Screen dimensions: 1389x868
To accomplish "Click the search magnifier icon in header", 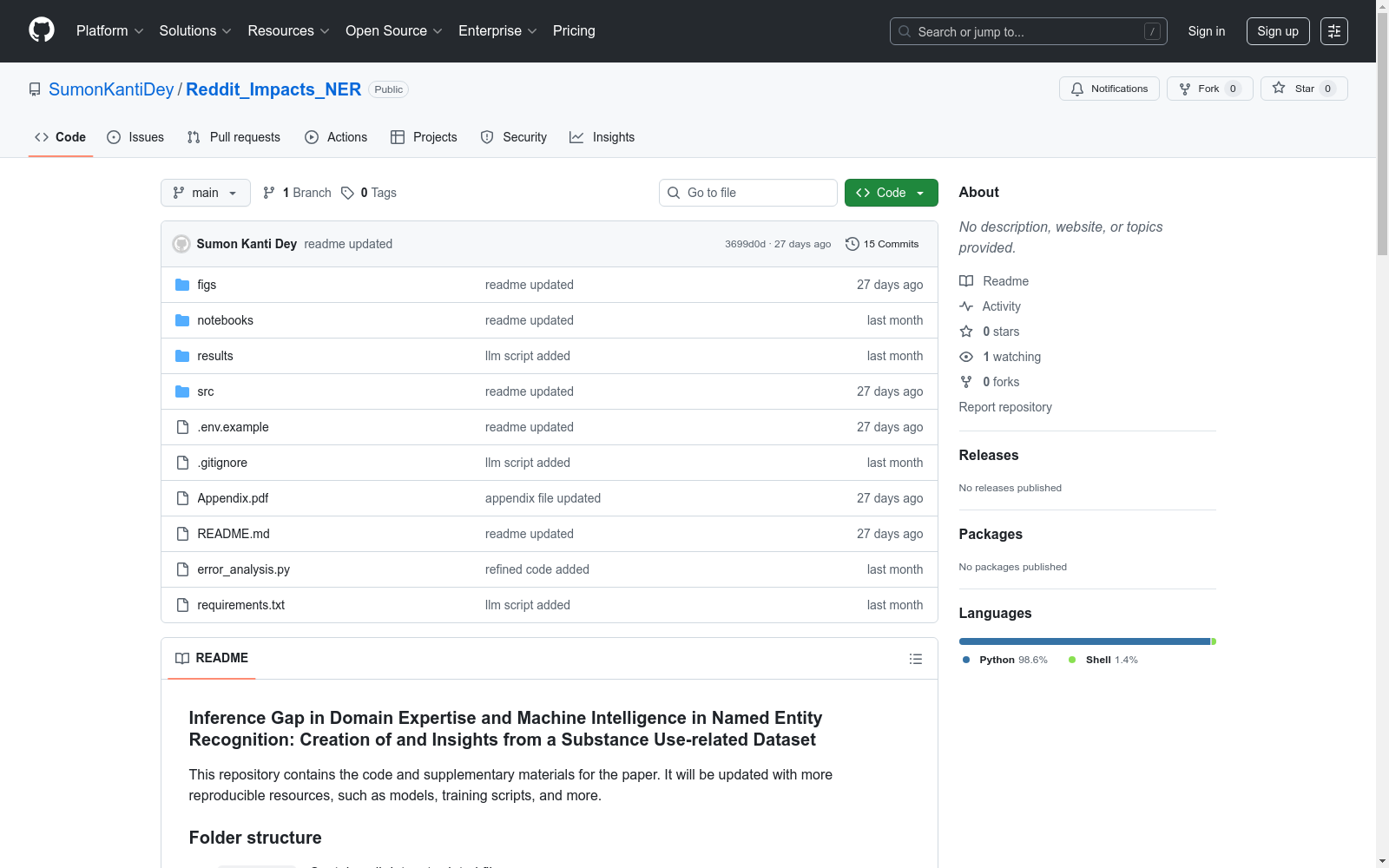I will pyautogui.click(x=905, y=31).
